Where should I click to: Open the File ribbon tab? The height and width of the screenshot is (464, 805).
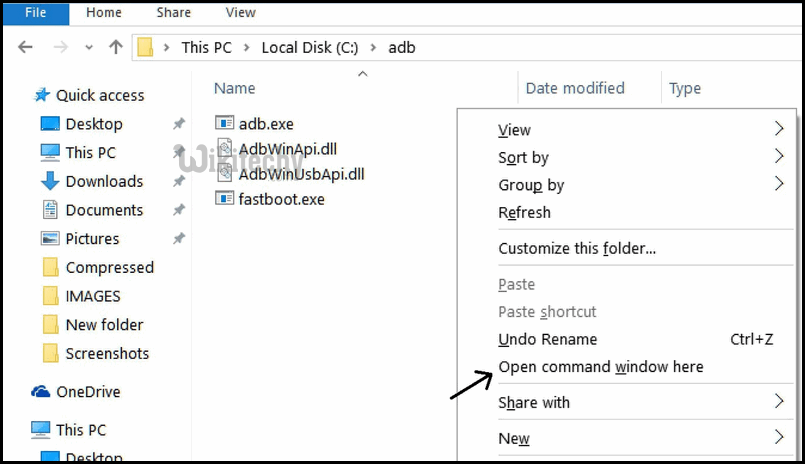click(x=36, y=13)
